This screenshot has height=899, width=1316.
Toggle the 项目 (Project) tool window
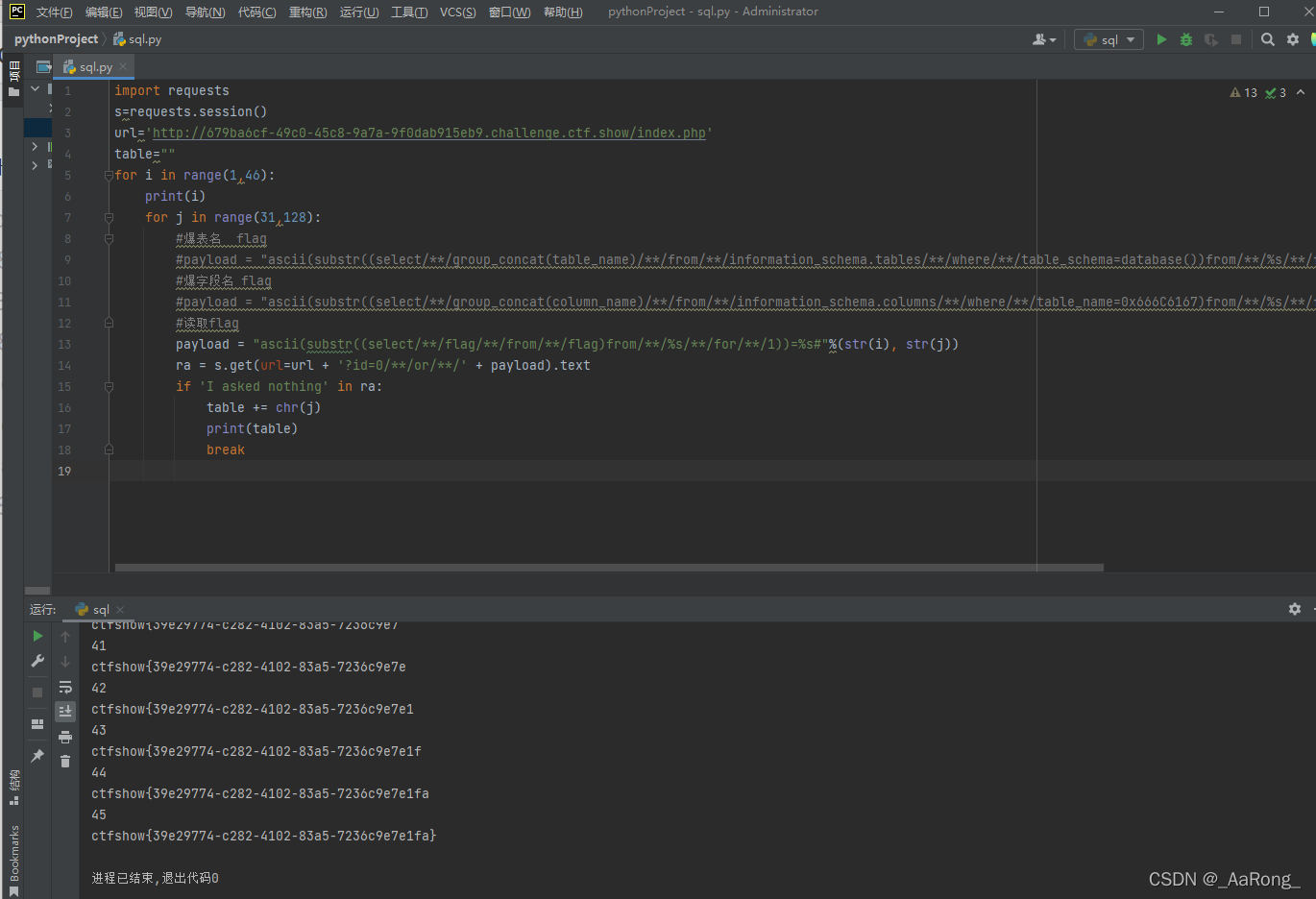tap(13, 77)
